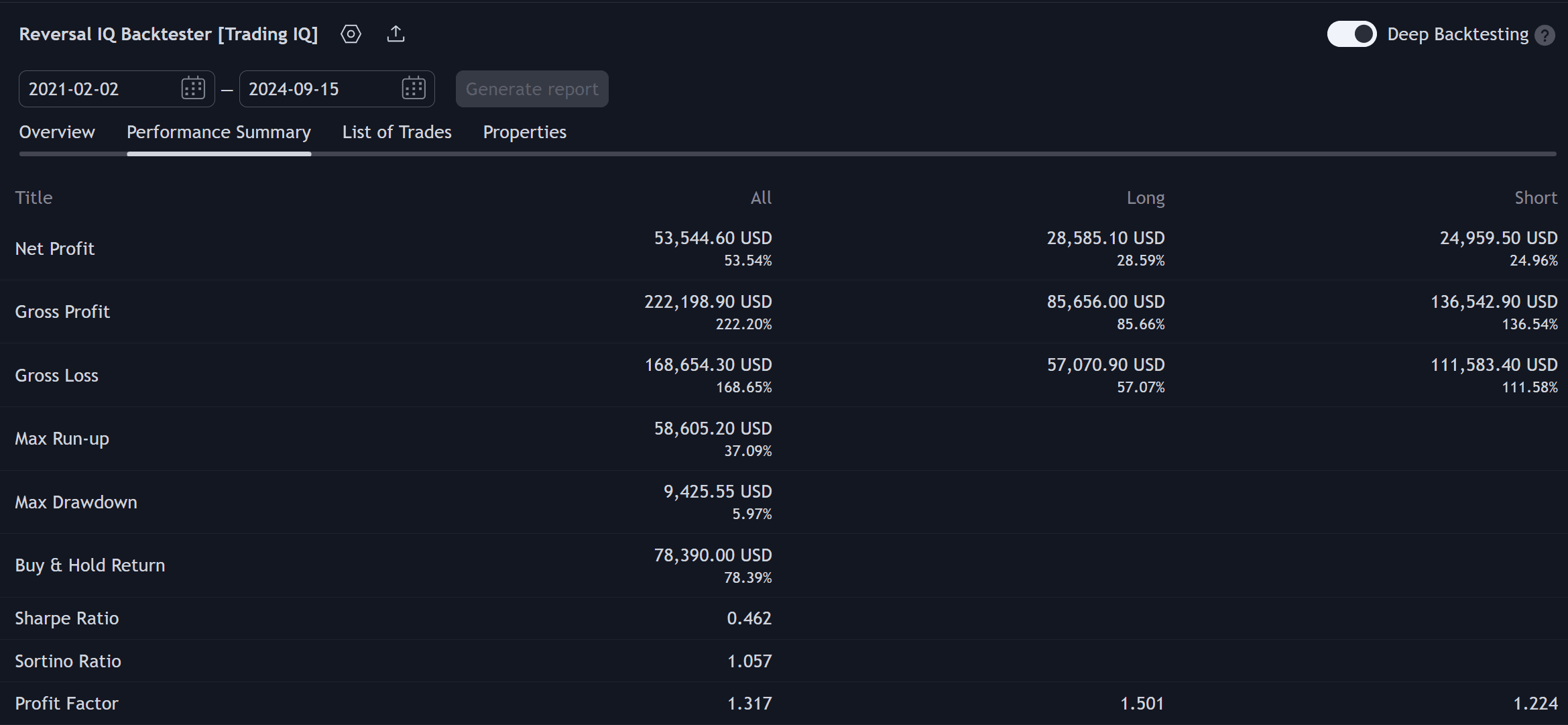The image size is (1568, 725).
Task: Switch to the Overview tab
Action: coord(57,132)
